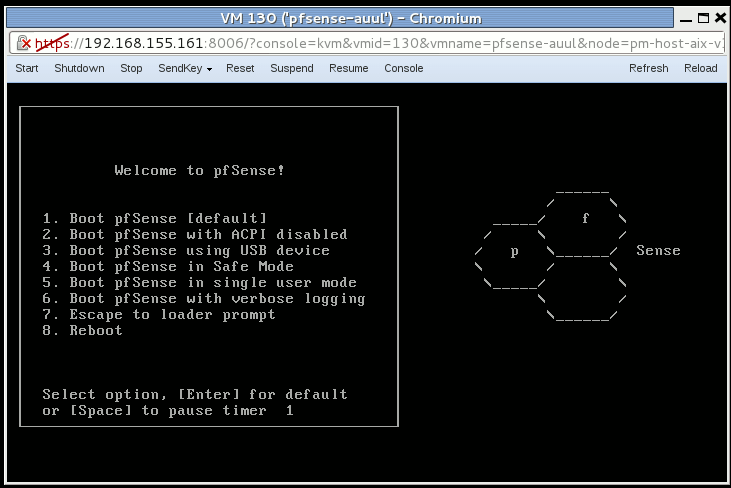
Task: Stop the virtual machine
Action: click(x=131, y=68)
